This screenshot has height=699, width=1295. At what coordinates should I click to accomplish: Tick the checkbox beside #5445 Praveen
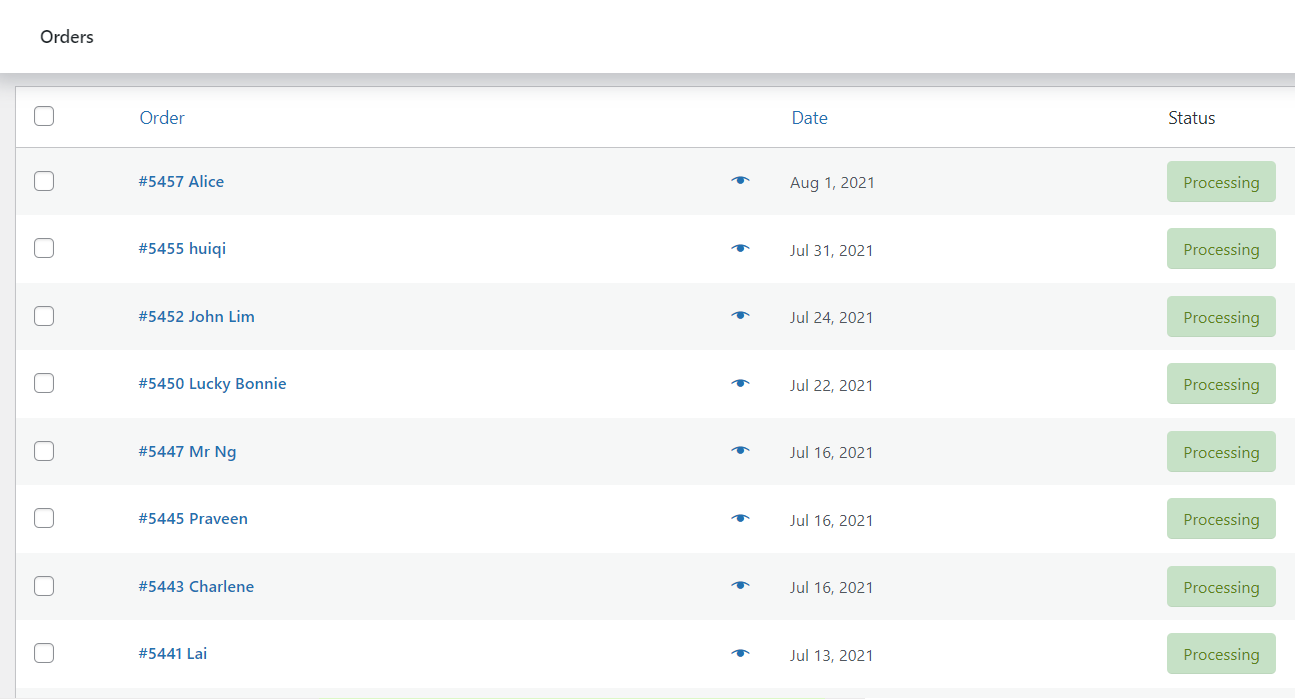(x=44, y=518)
